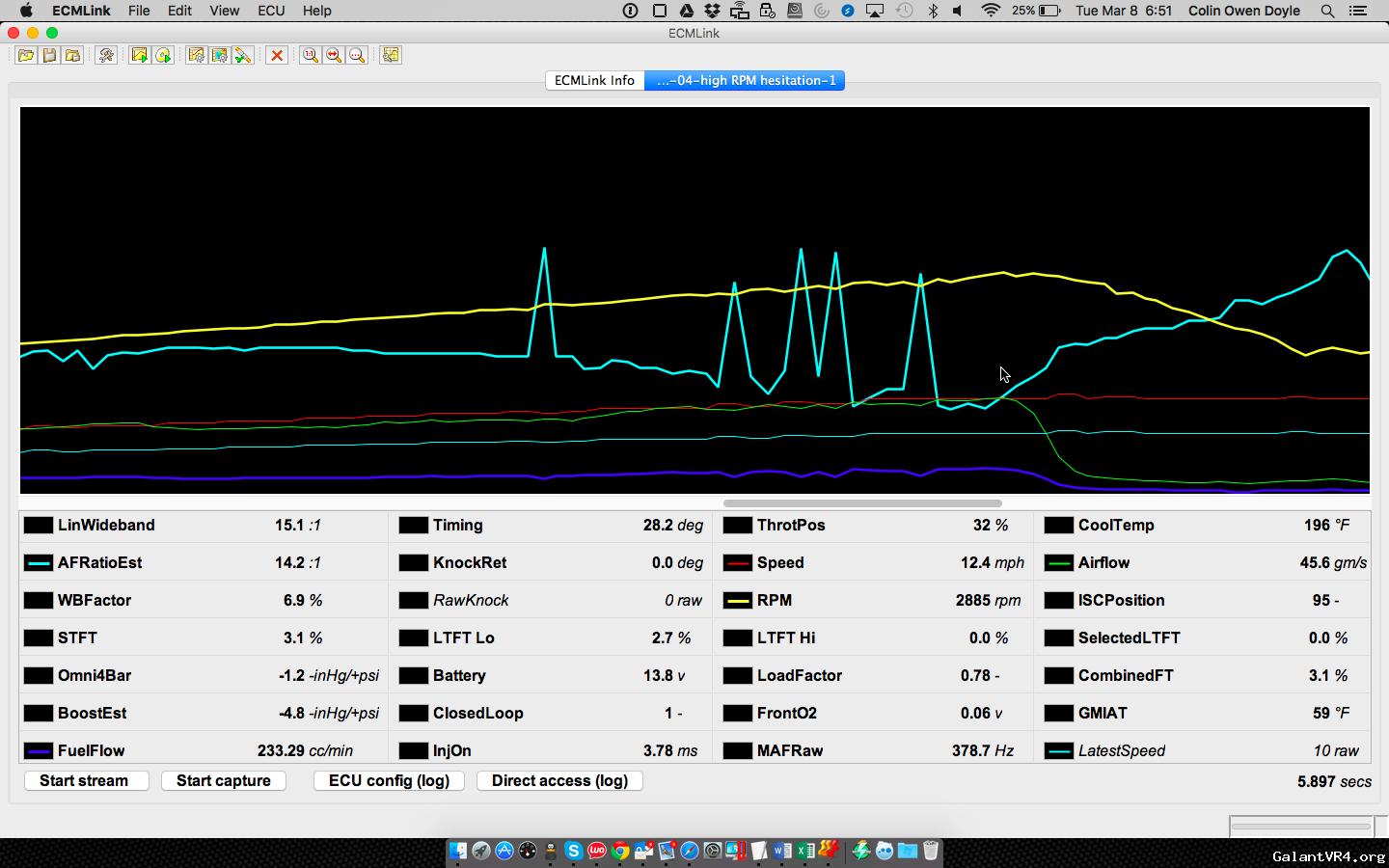This screenshot has width=1389, height=868.
Task: Click the open file folder toolbar icon
Action: pos(26,55)
